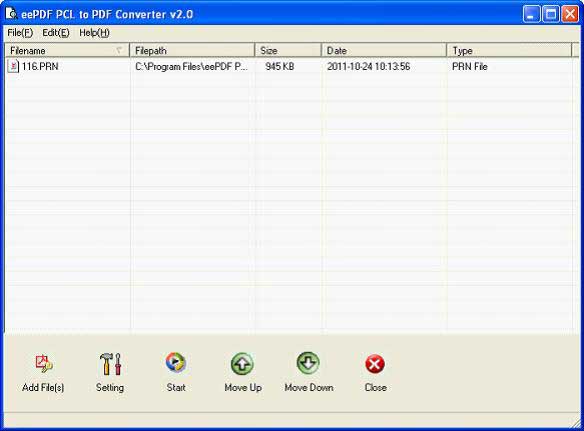Click the 945 KB size cell
Image resolution: width=584 pixels, height=431 pixels.
(x=280, y=66)
